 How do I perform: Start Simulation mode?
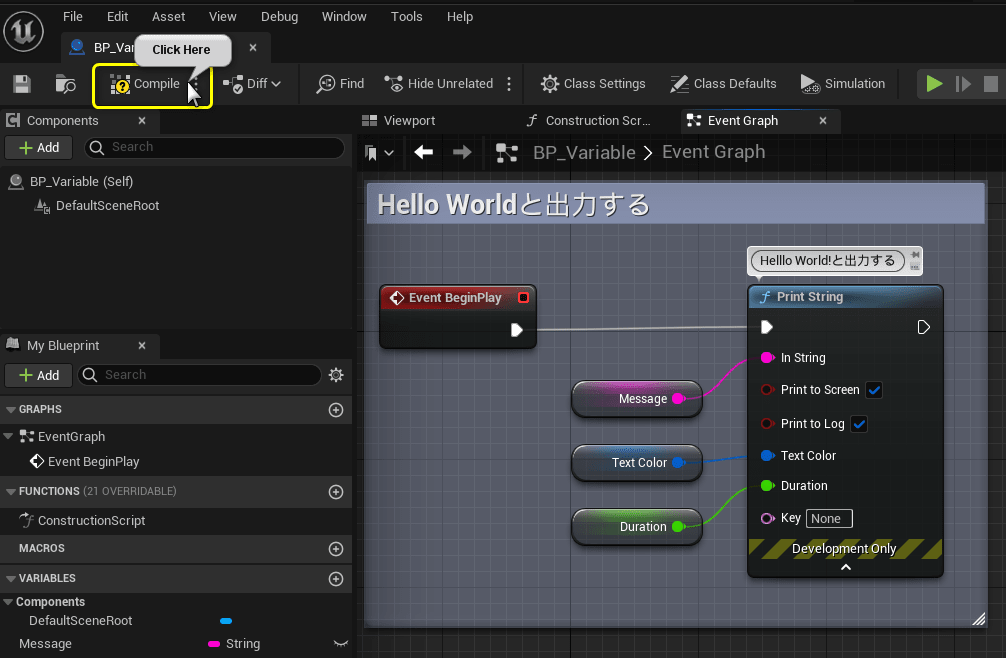coord(843,83)
